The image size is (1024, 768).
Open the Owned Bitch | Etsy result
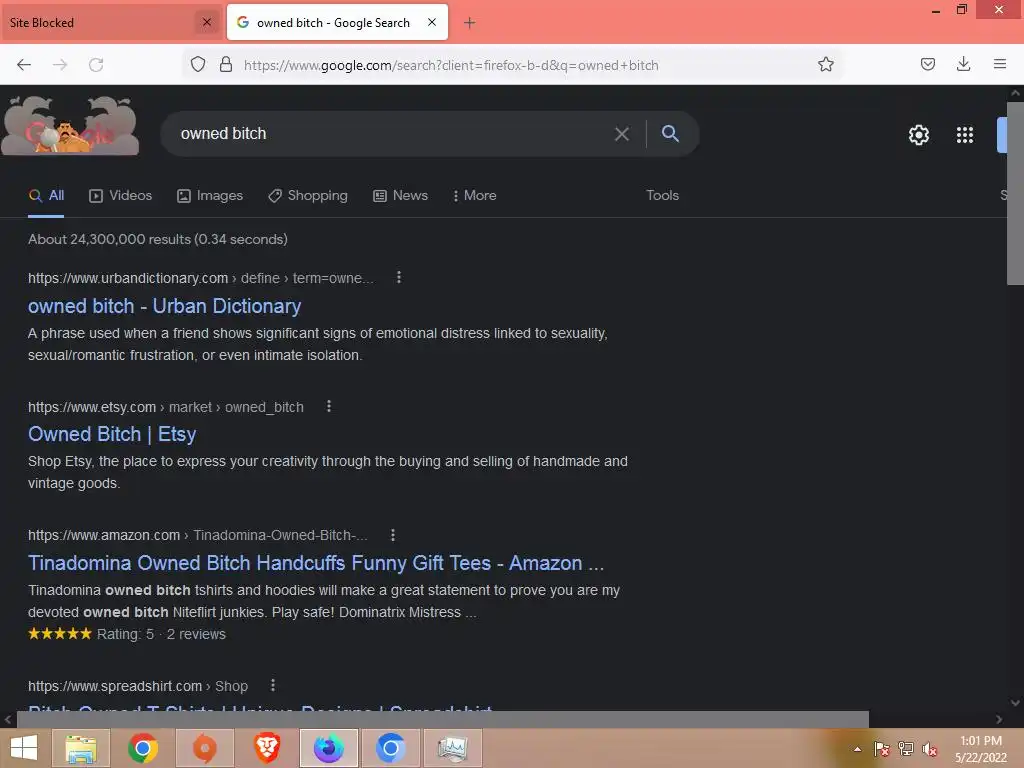(112, 434)
